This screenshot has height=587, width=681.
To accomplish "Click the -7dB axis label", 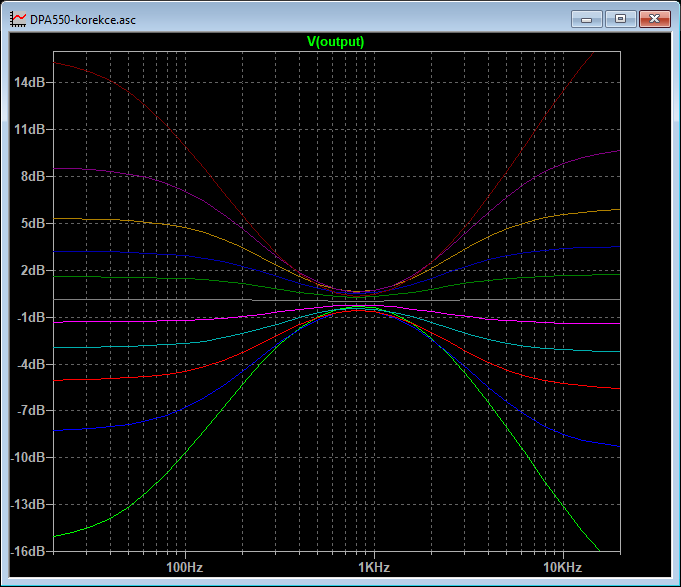I will pyautogui.click(x=31, y=410).
